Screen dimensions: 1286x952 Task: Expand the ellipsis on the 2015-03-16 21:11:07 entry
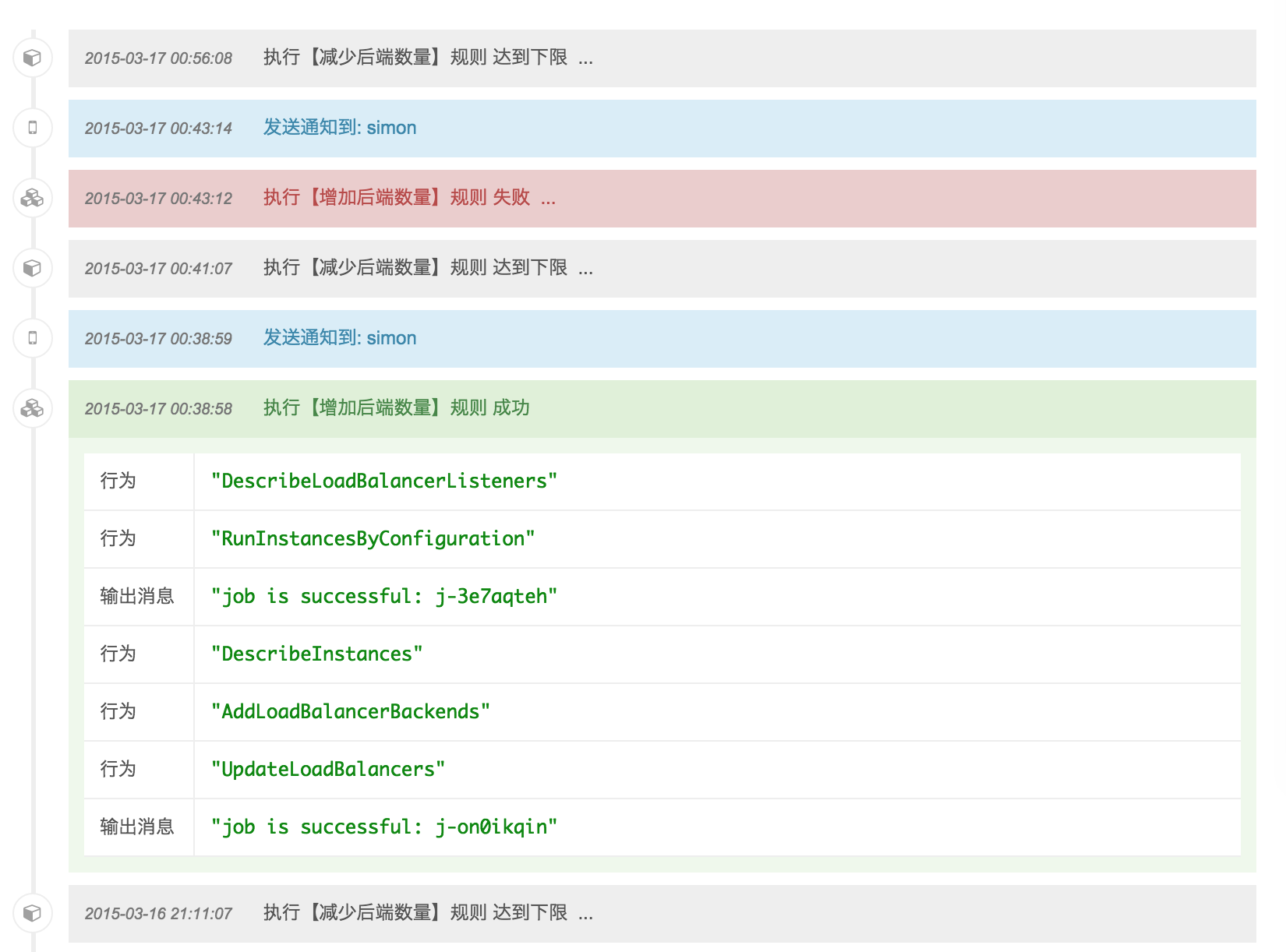click(x=585, y=915)
